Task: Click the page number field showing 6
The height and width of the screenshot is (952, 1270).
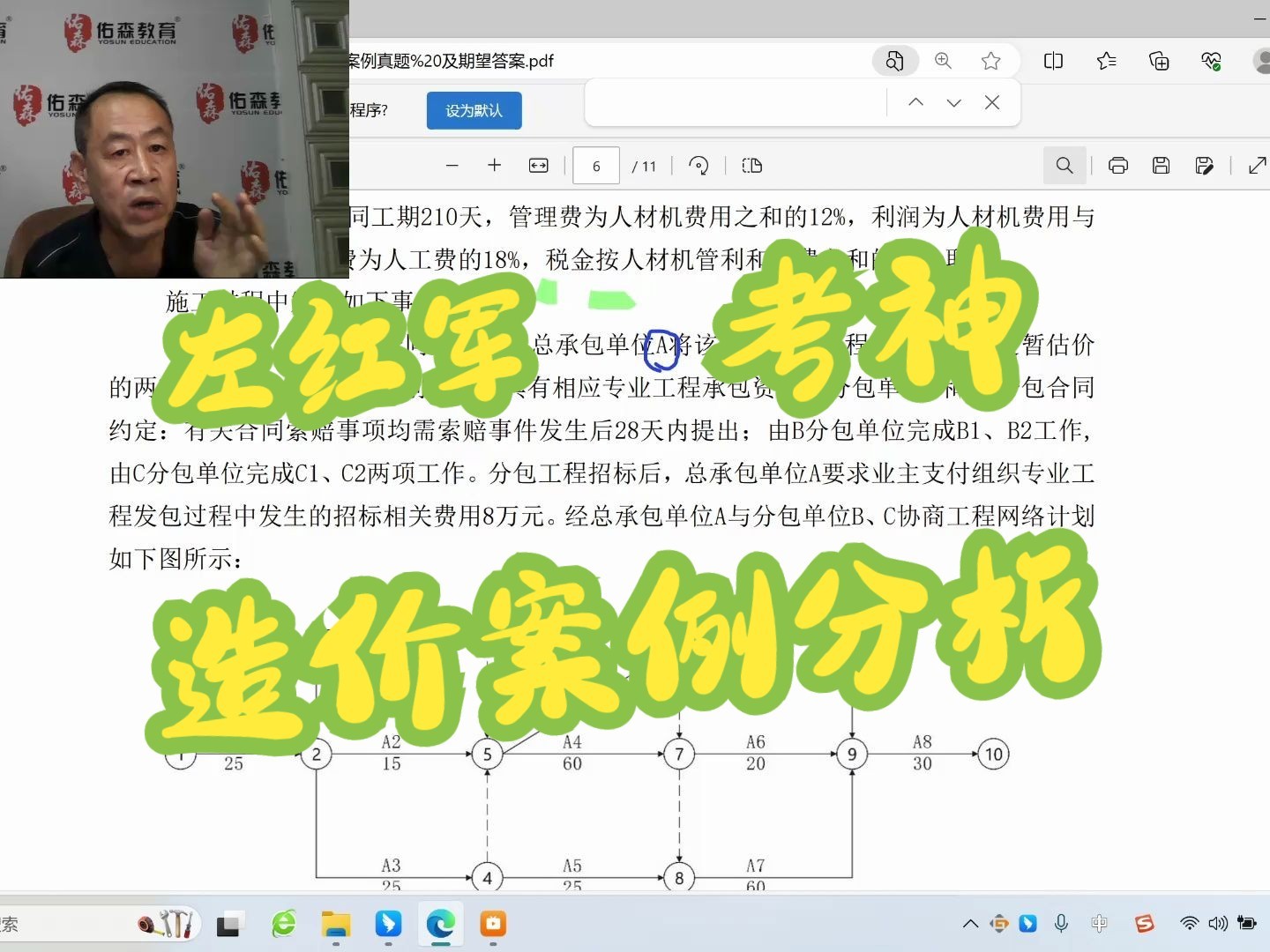Action: click(x=596, y=166)
